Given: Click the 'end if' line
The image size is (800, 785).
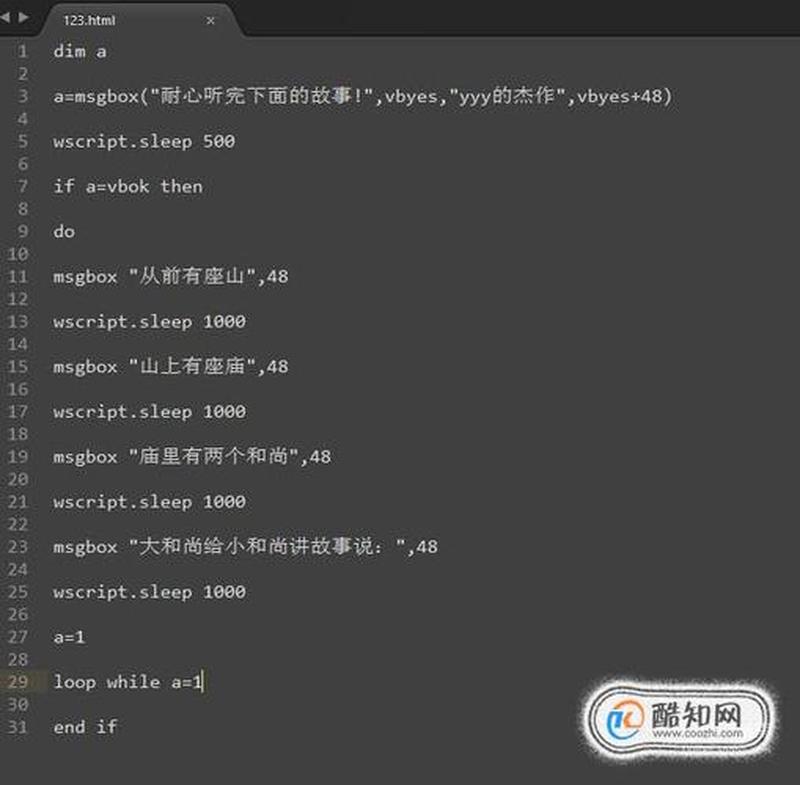Looking at the screenshot, I should pos(85,727).
